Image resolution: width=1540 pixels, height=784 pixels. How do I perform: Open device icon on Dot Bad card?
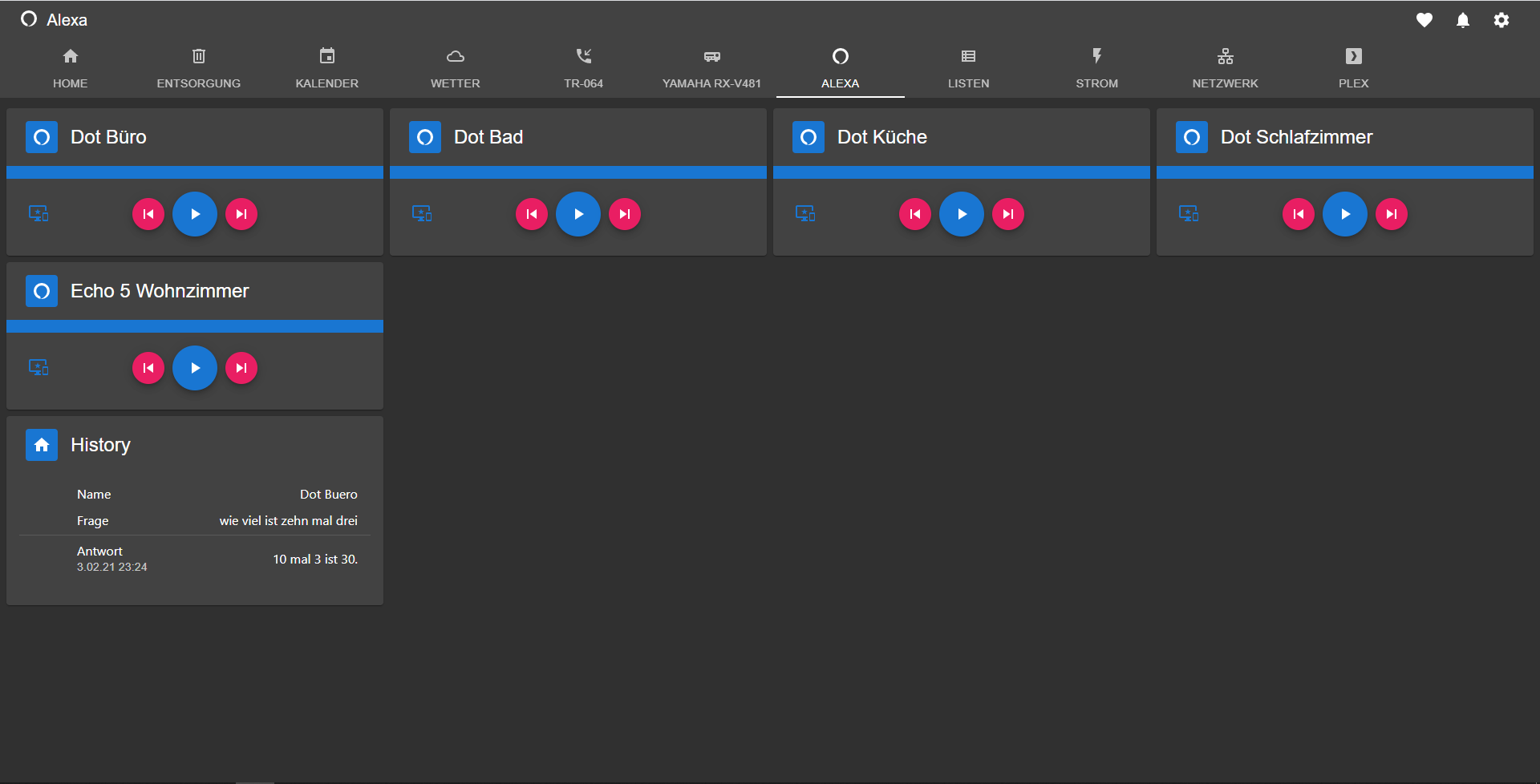tap(422, 213)
